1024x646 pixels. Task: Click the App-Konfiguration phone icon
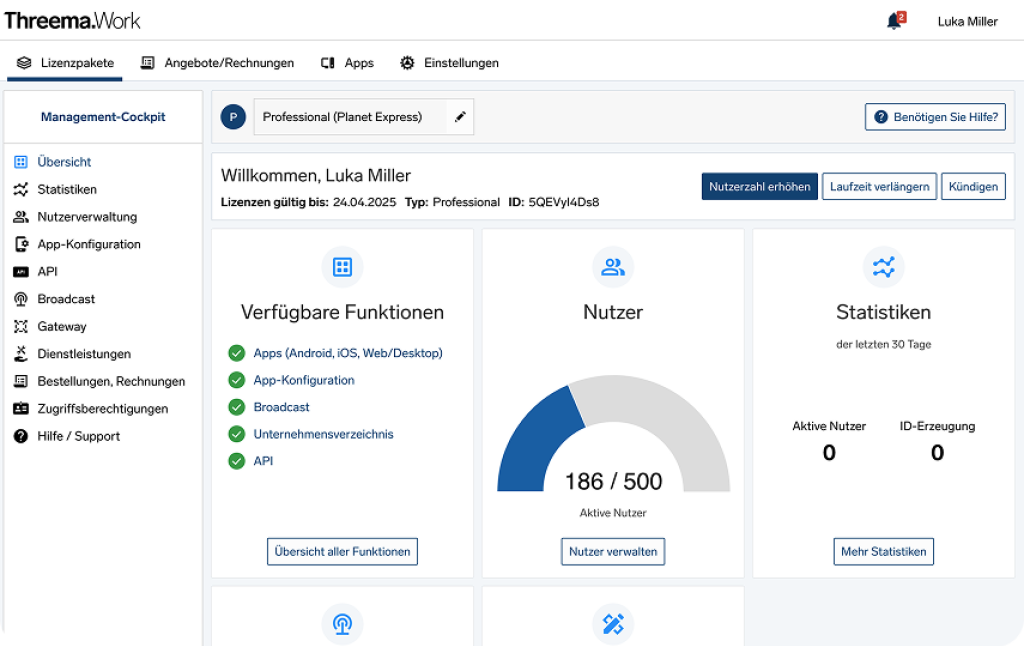(21, 244)
